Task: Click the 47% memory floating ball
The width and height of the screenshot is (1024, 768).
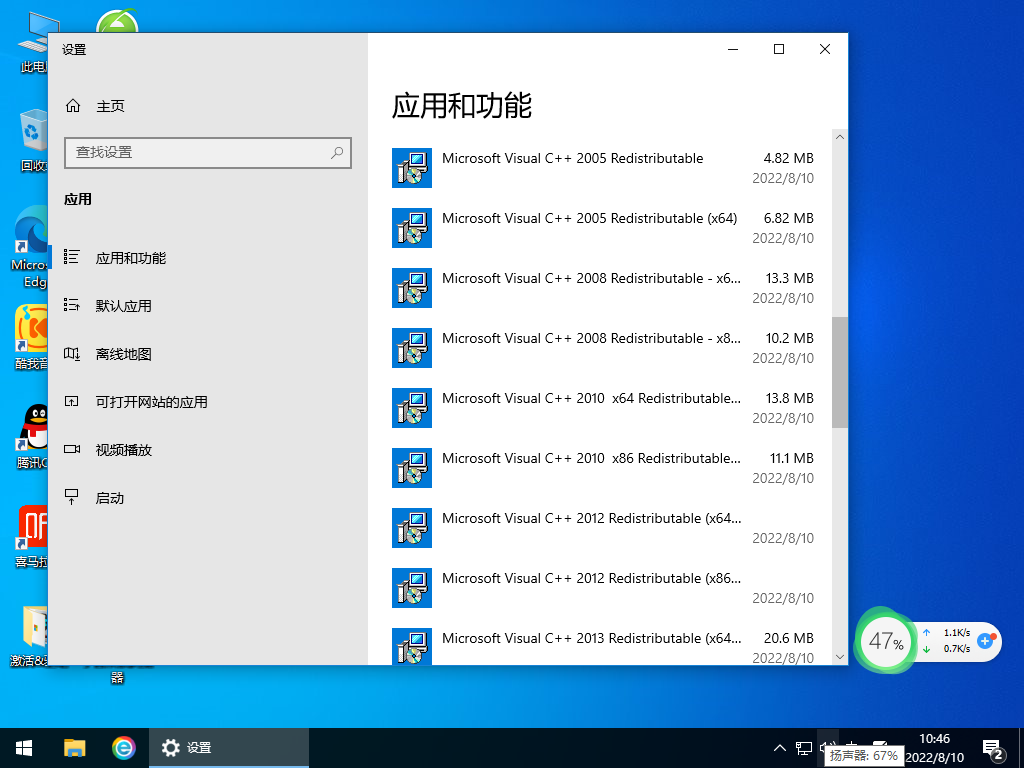Action: [x=886, y=641]
